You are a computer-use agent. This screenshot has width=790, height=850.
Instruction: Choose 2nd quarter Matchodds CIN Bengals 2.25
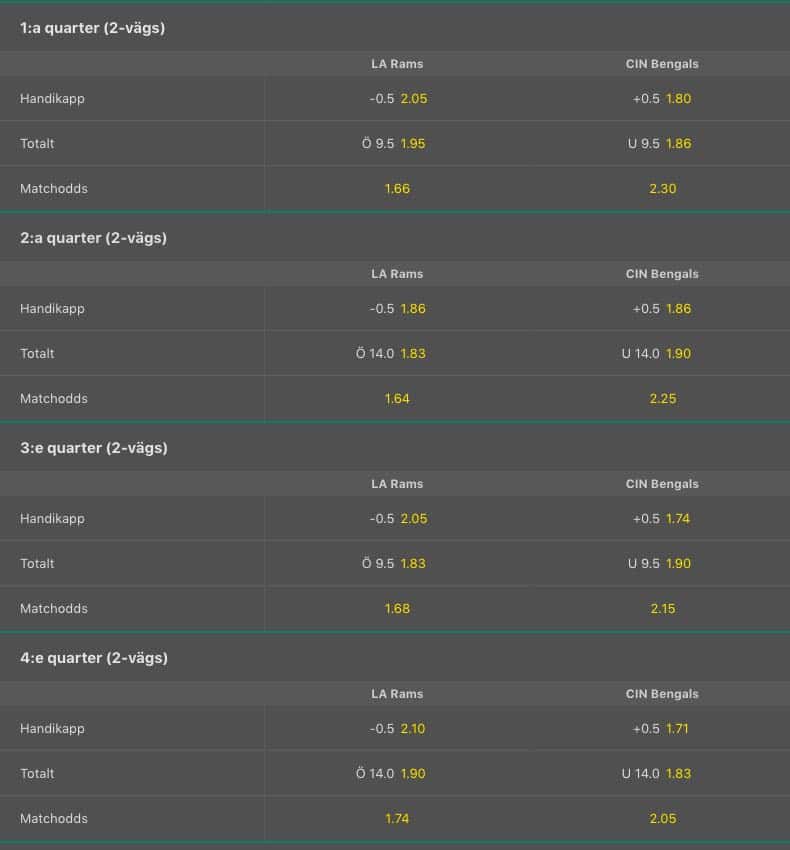point(661,398)
